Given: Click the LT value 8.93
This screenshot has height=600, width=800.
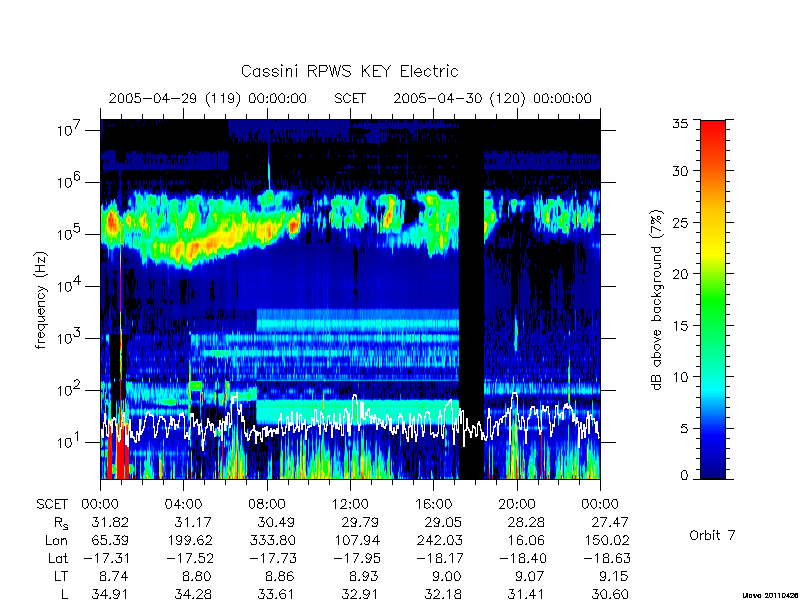Looking at the screenshot, I should coord(363,576).
